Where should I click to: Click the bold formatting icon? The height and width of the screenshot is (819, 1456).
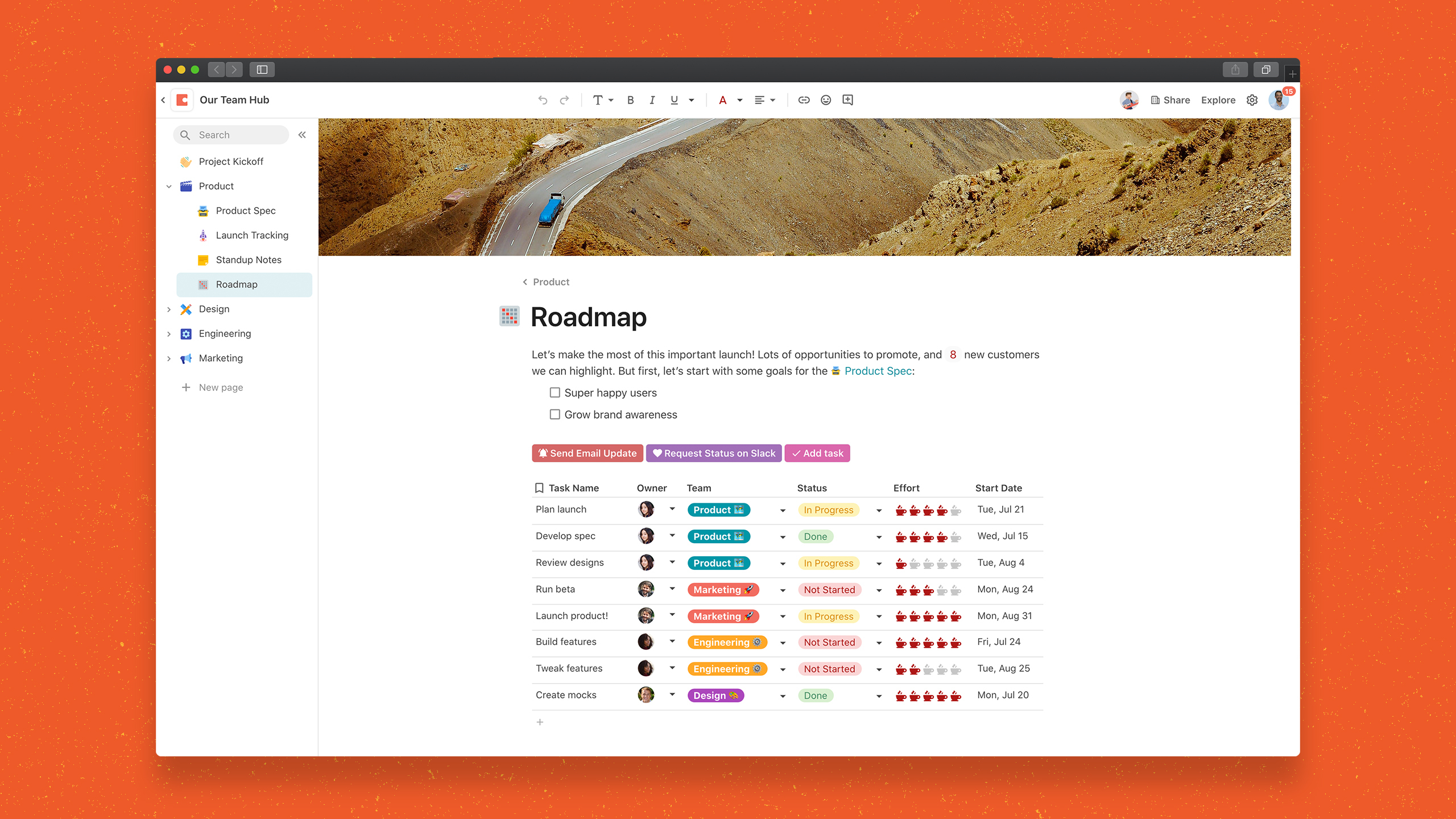coord(630,99)
